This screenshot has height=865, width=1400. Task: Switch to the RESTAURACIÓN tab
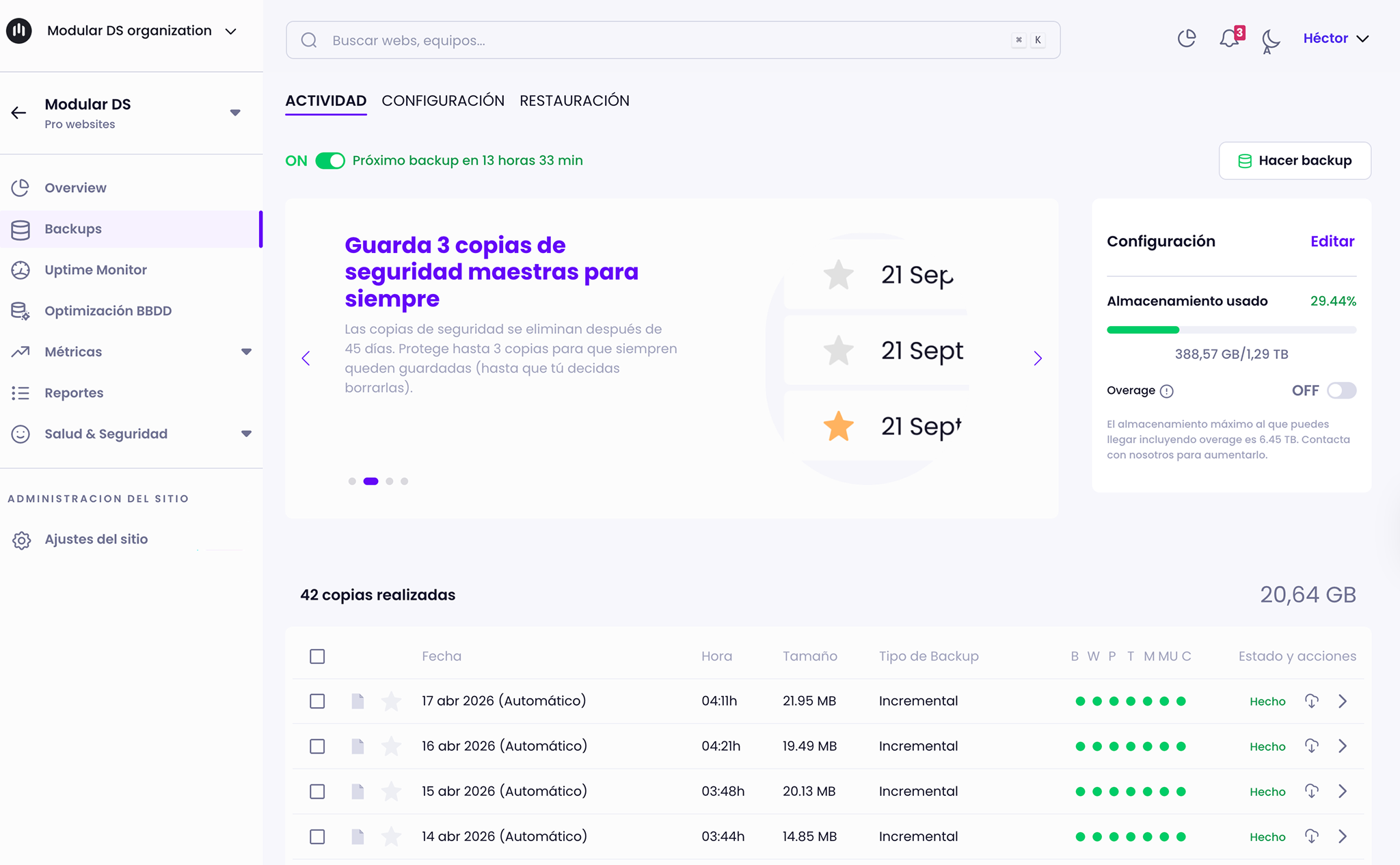click(x=574, y=101)
